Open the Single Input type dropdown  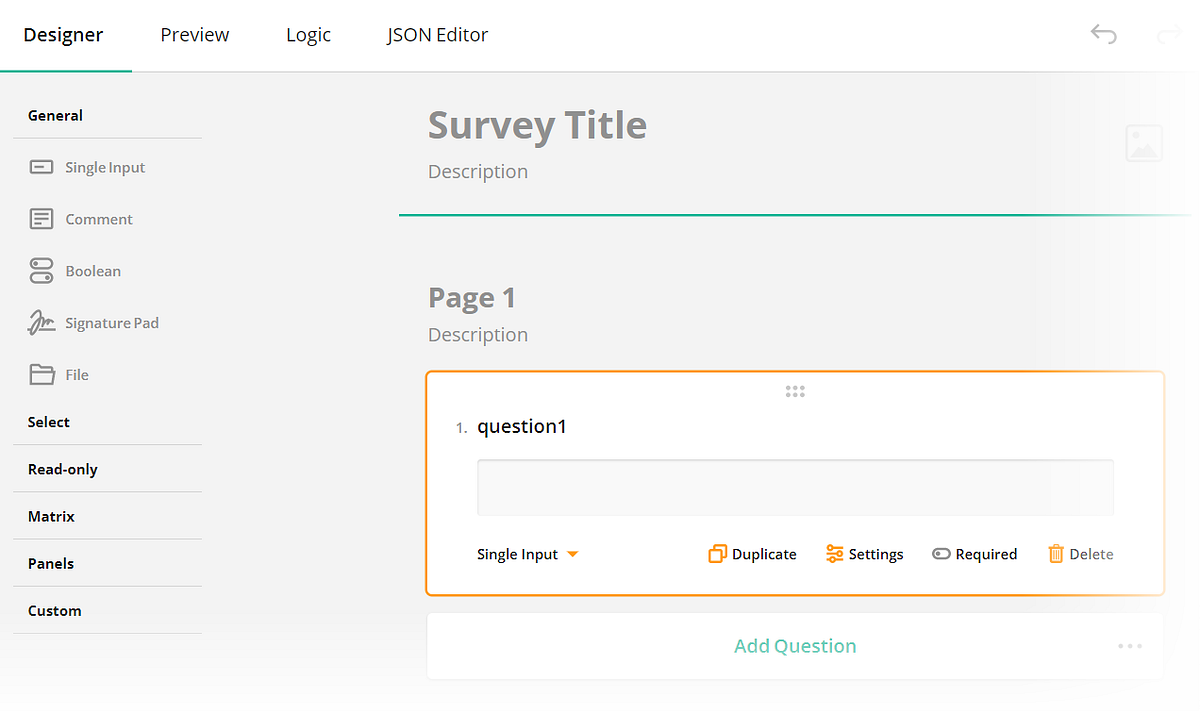(527, 553)
